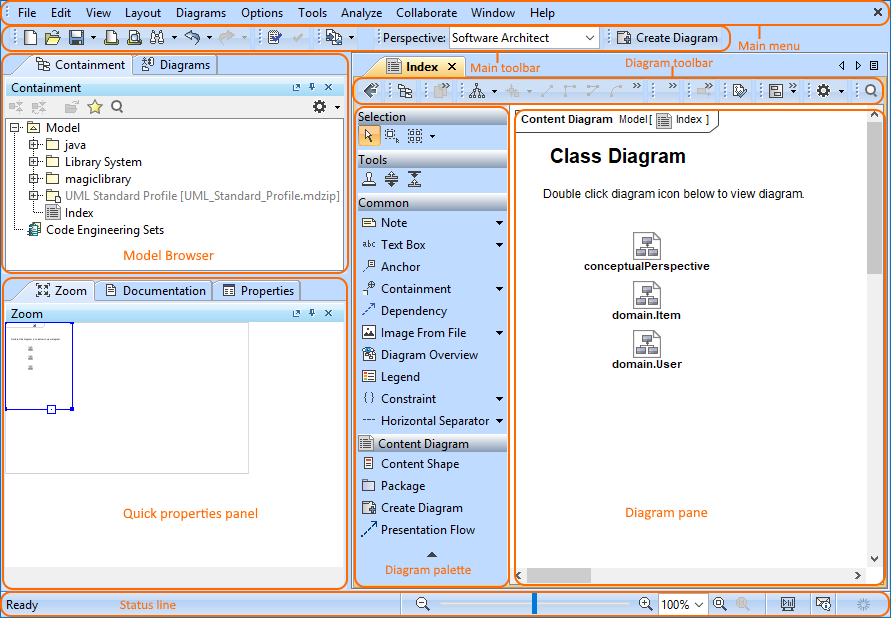The height and width of the screenshot is (618, 891).
Task: Open the domain.Item diagram icon
Action: pyautogui.click(x=647, y=296)
